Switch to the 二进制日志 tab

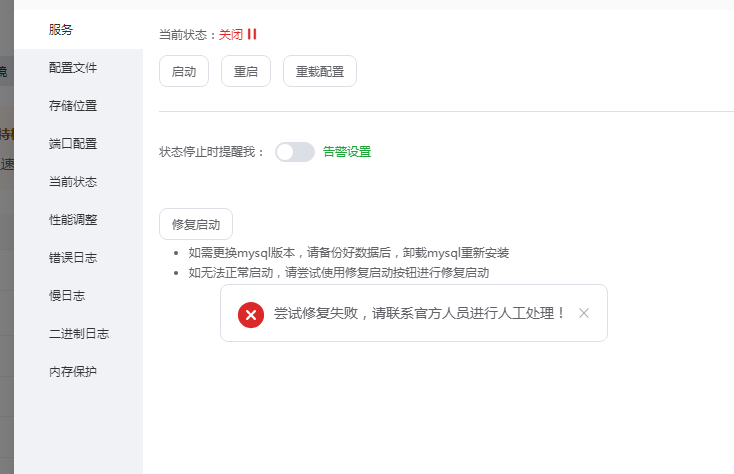(79, 334)
